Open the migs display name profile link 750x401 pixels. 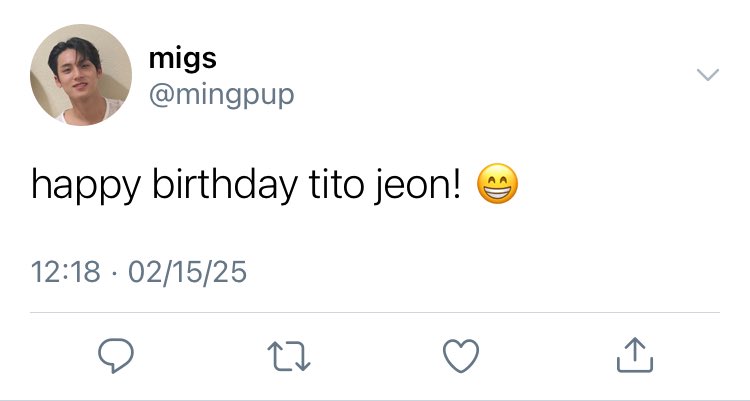tap(183, 59)
